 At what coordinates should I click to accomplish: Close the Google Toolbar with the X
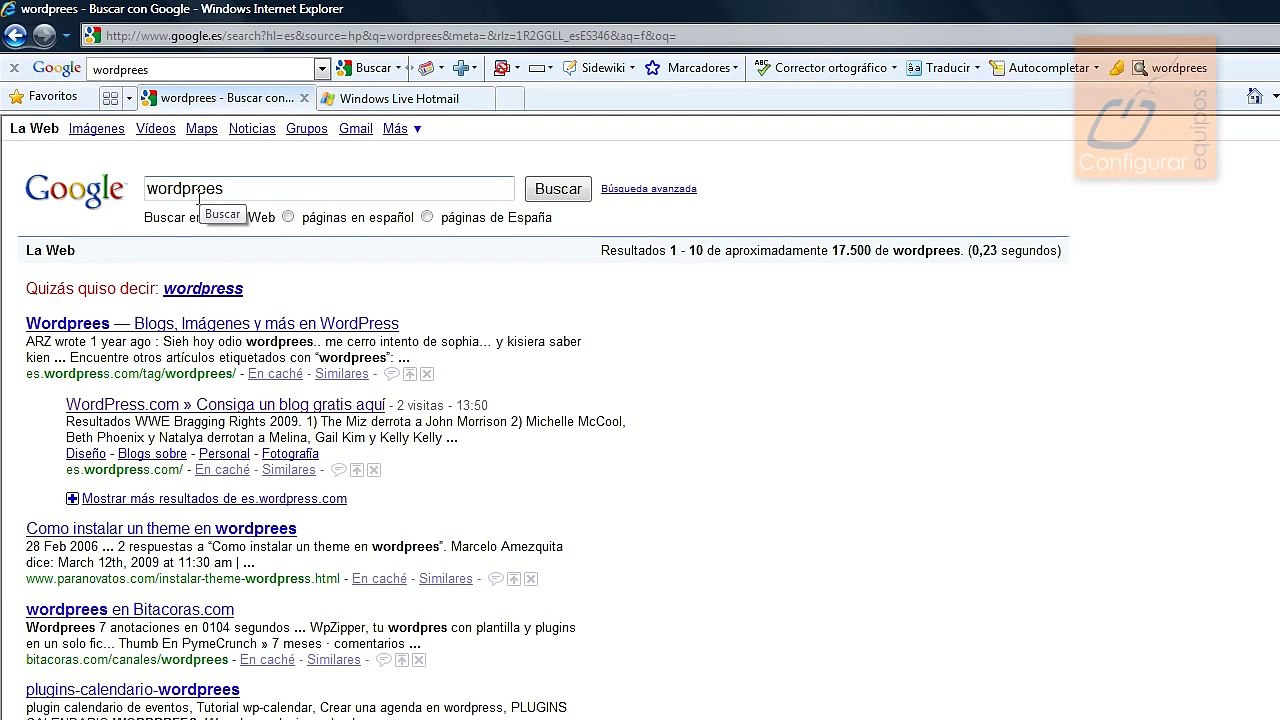point(14,68)
